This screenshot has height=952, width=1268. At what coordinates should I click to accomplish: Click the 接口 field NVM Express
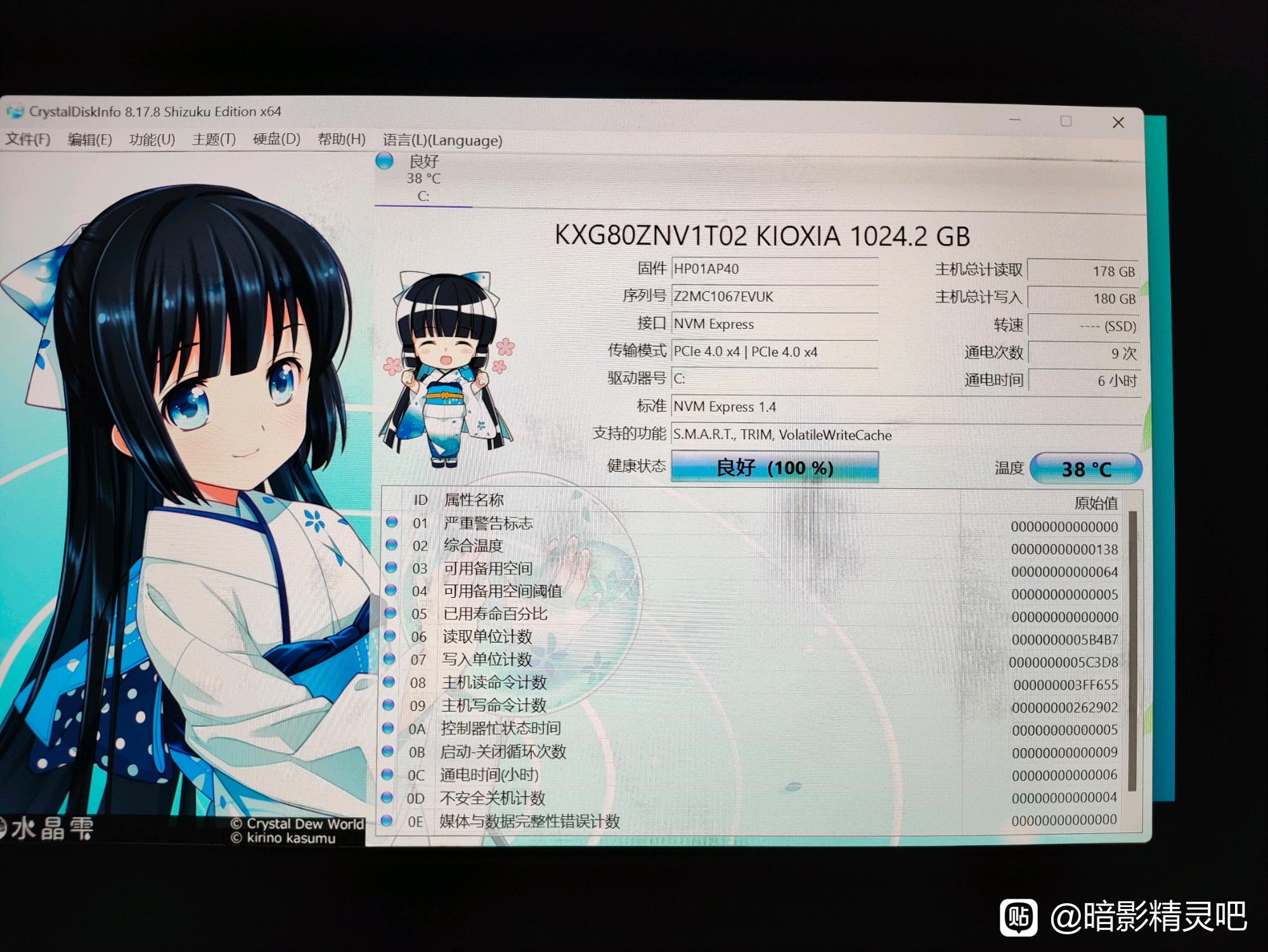775,324
